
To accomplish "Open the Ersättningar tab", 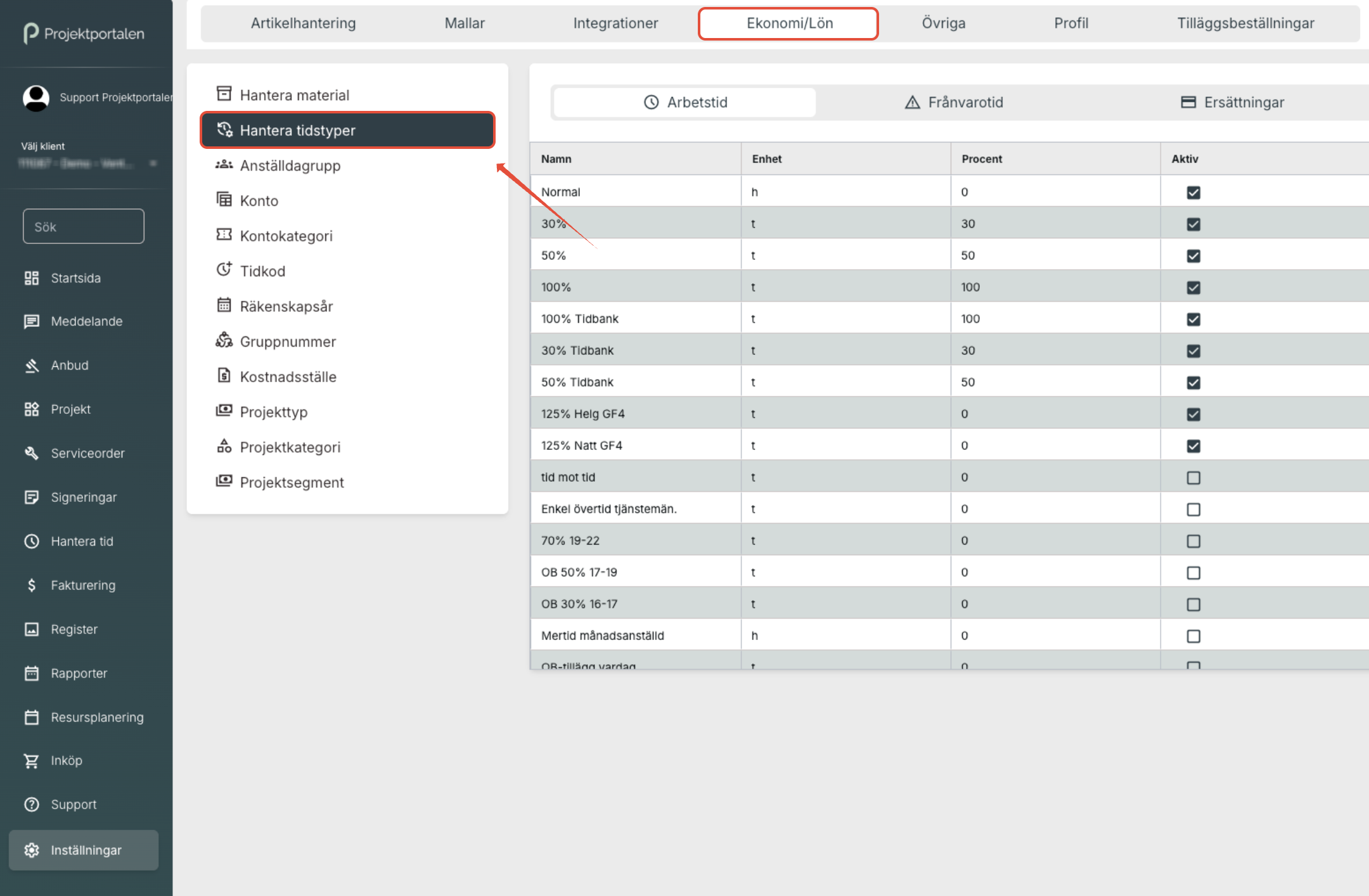I will coord(1232,102).
